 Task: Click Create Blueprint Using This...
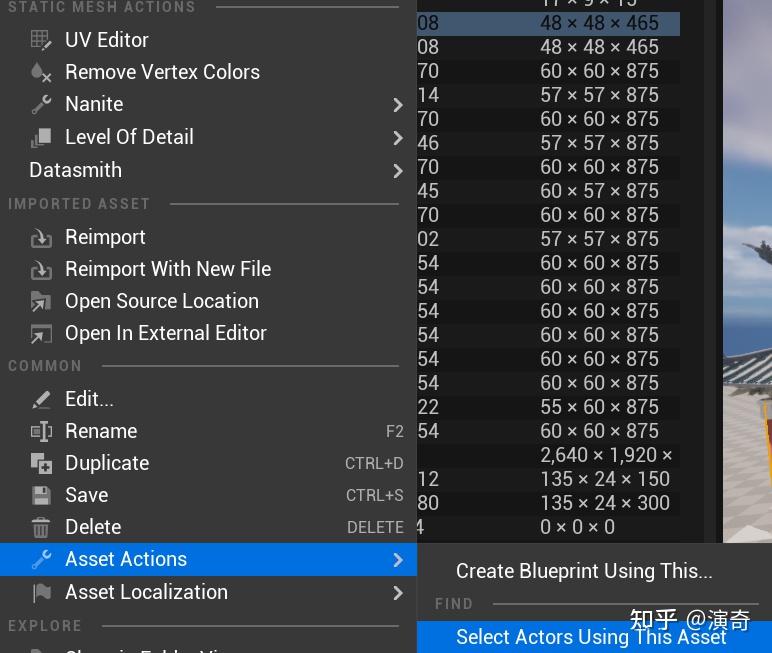point(584,571)
